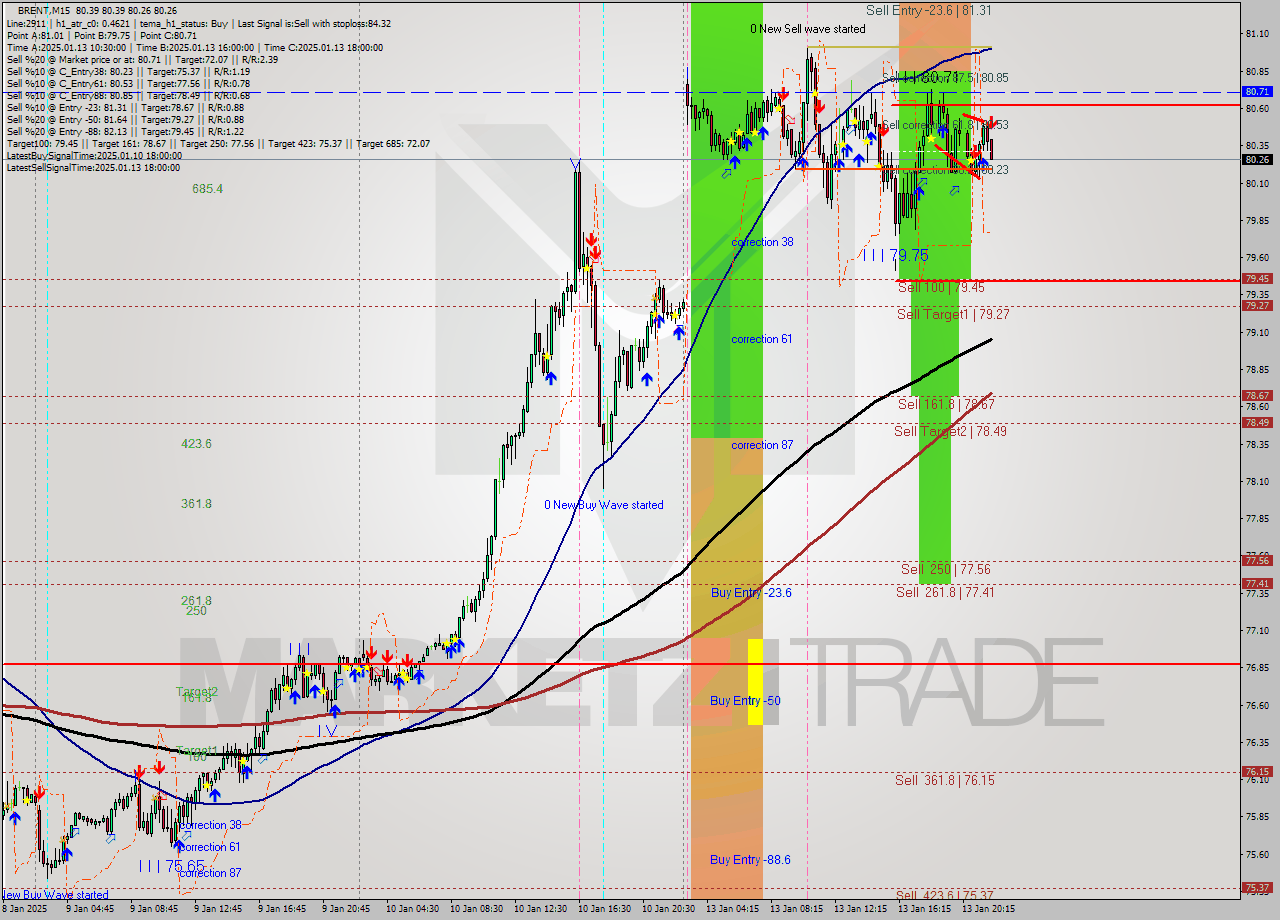Click the 'Sell 361.8 | 76.15' label
This screenshot has height=920, width=1280.
coord(945,780)
